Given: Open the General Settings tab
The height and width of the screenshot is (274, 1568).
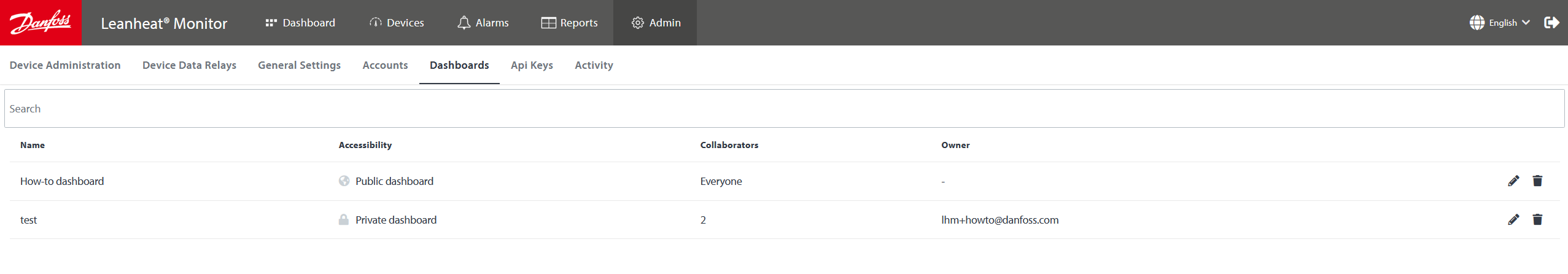Looking at the screenshot, I should pyautogui.click(x=299, y=65).
